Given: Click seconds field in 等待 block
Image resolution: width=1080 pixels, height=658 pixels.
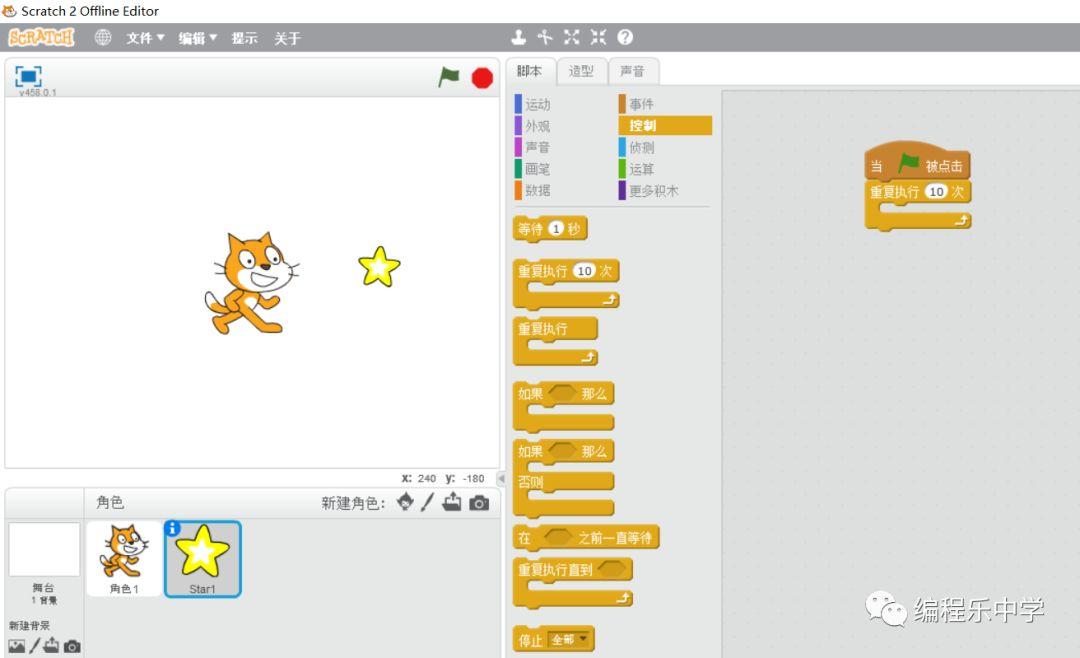Looking at the screenshot, I should (x=557, y=229).
